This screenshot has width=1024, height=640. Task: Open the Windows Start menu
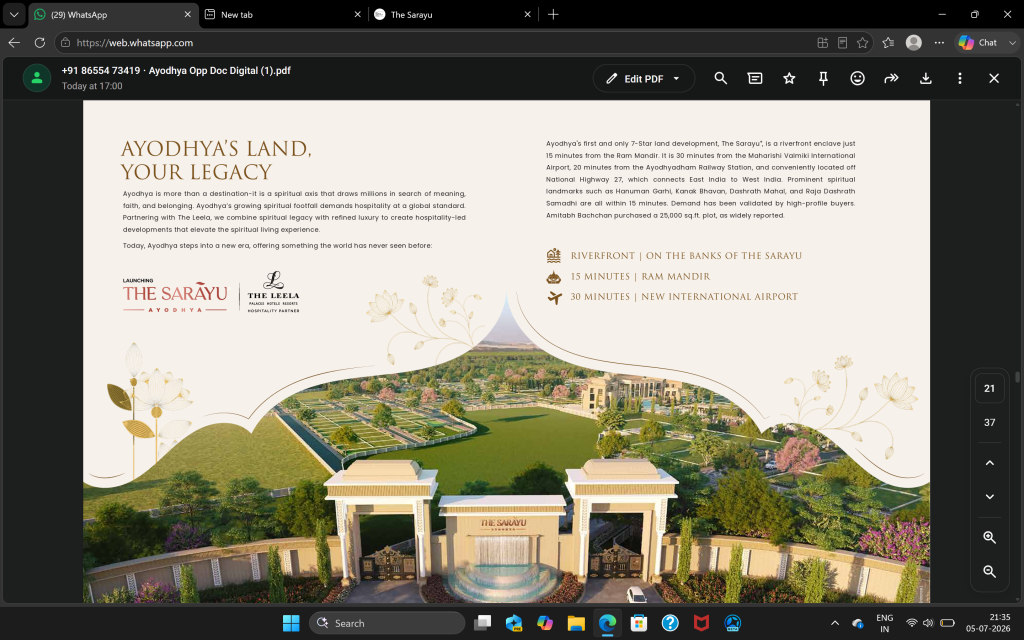click(x=291, y=623)
